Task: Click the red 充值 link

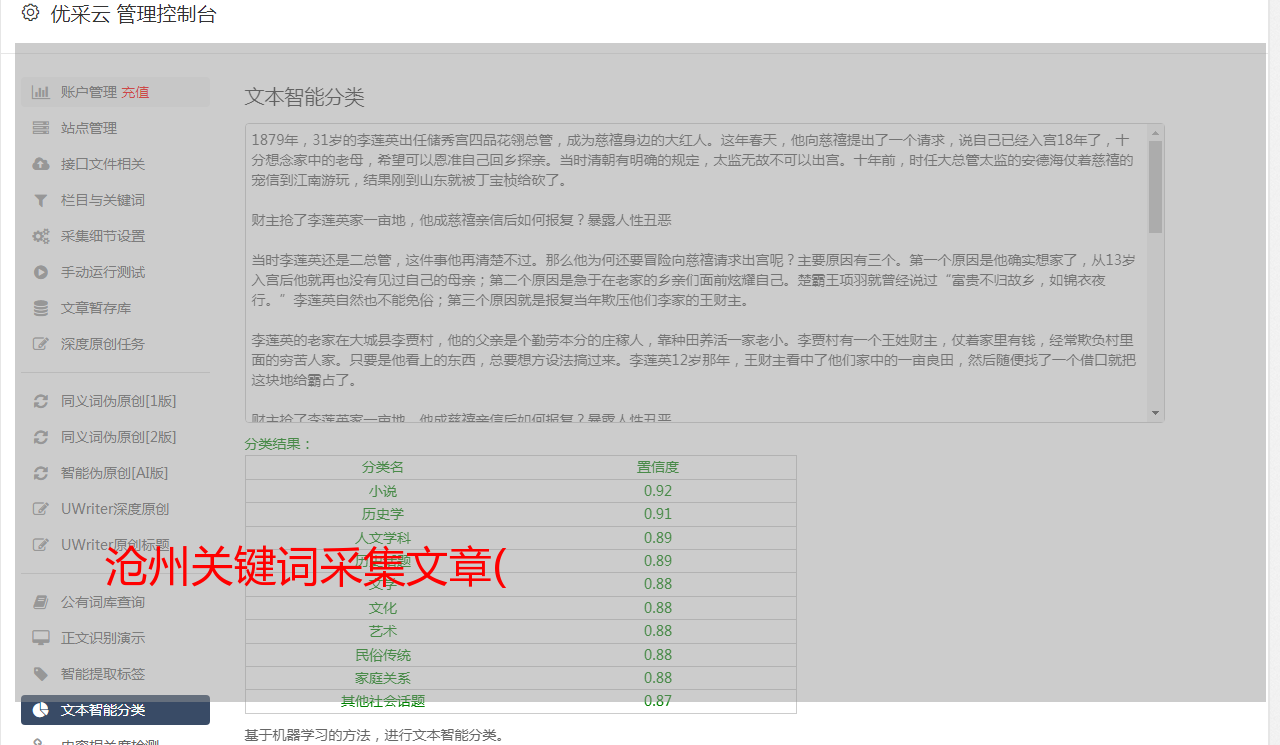Action: pos(135,92)
